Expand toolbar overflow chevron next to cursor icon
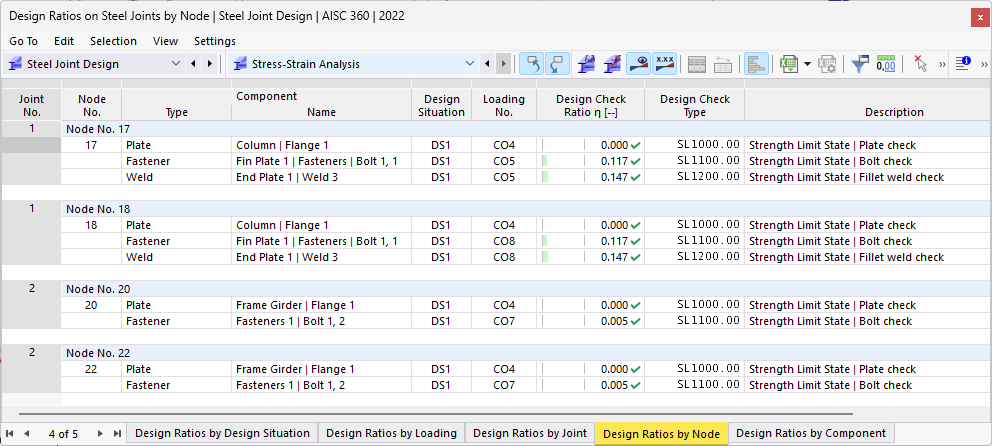 pyautogui.click(x=942, y=64)
